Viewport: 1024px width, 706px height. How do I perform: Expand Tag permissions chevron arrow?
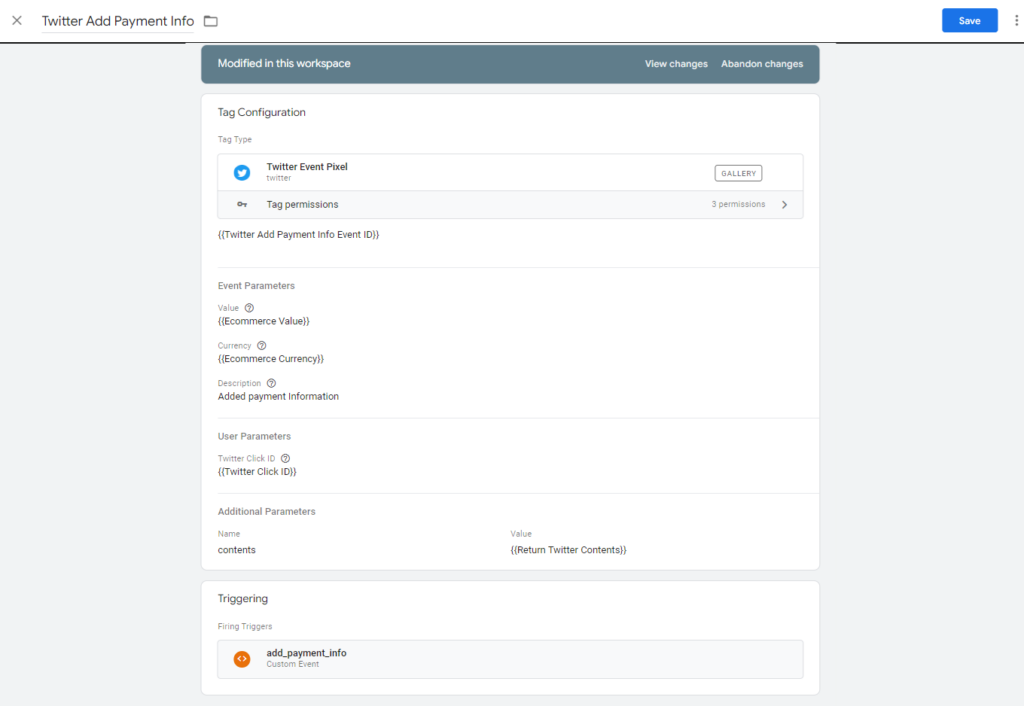pos(784,204)
